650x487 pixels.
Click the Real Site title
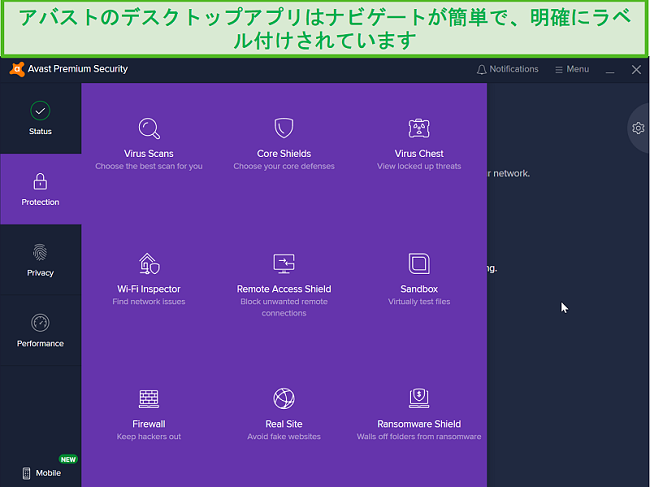pyautogui.click(x=284, y=424)
